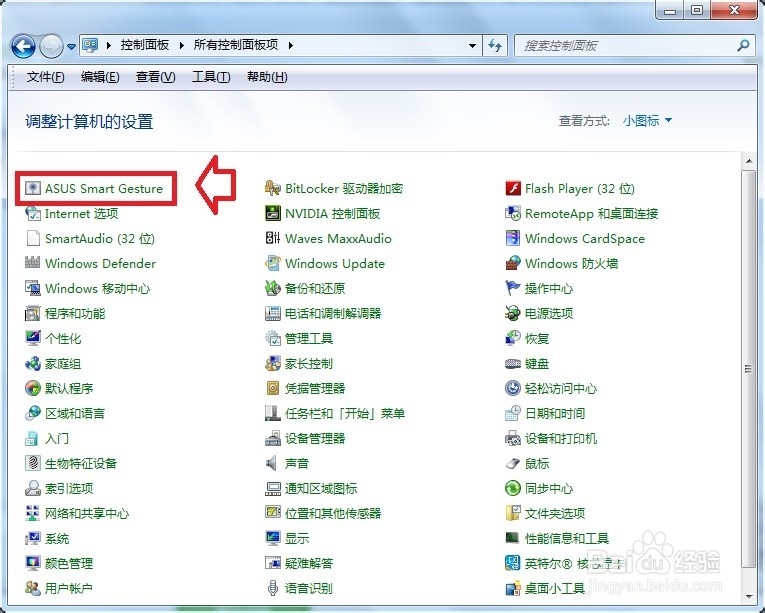
Task: Click the search magnifier icon
Action: click(x=743, y=46)
